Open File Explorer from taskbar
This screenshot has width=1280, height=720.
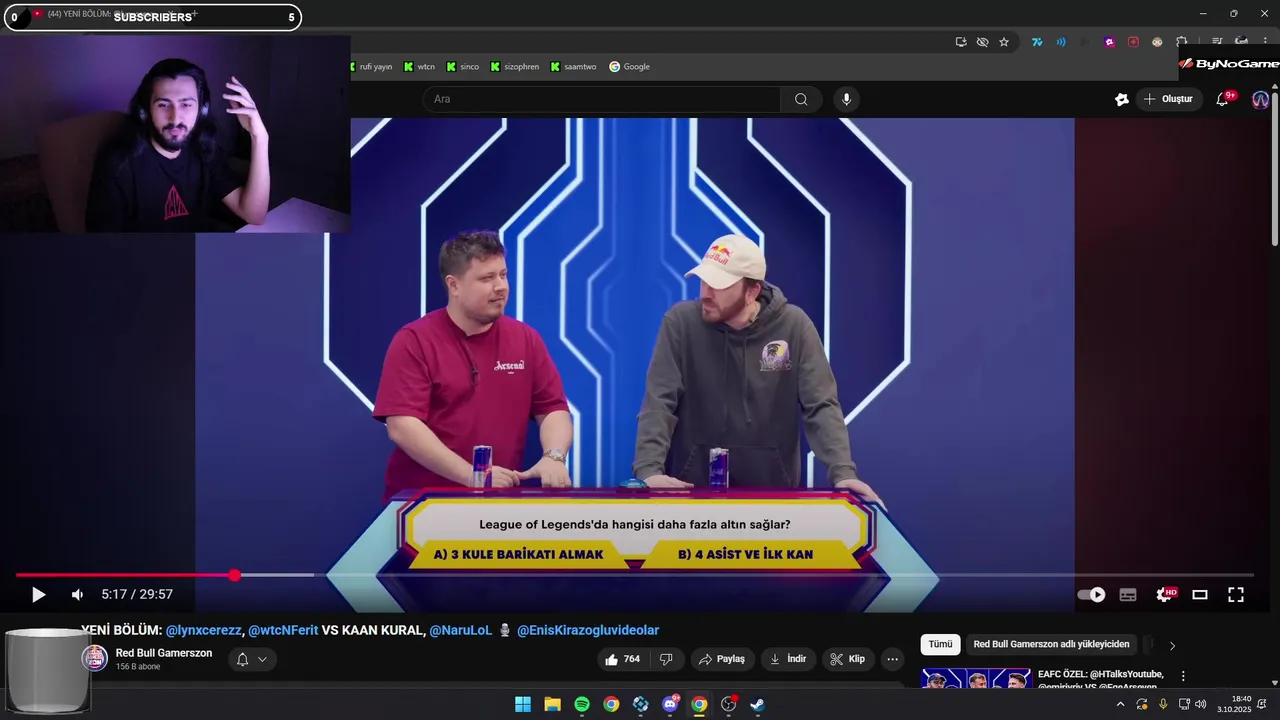click(x=552, y=705)
